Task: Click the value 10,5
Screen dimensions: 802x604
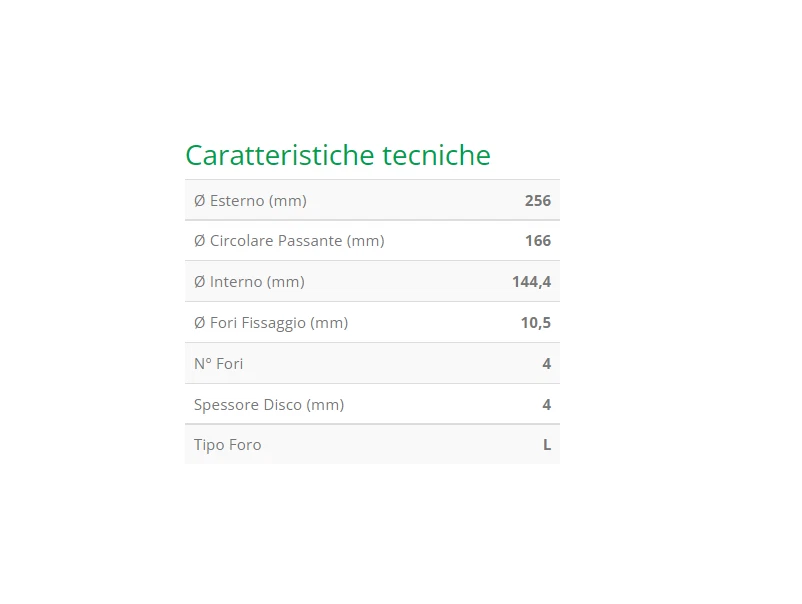Action: point(535,323)
